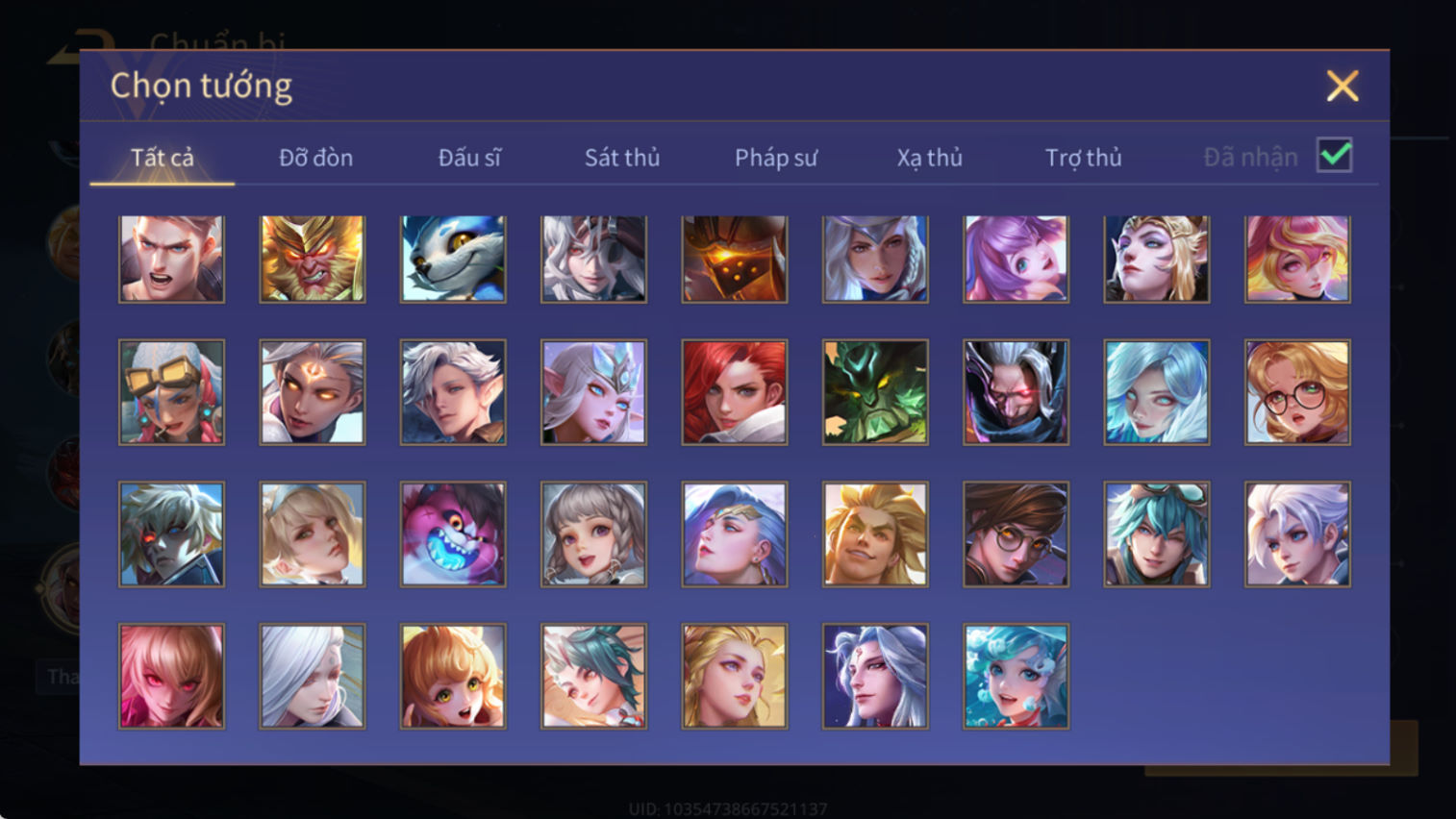The height and width of the screenshot is (819, 1456).
Task: Select the golden Monkey King hero portrait
Action: tap(313, 259)
